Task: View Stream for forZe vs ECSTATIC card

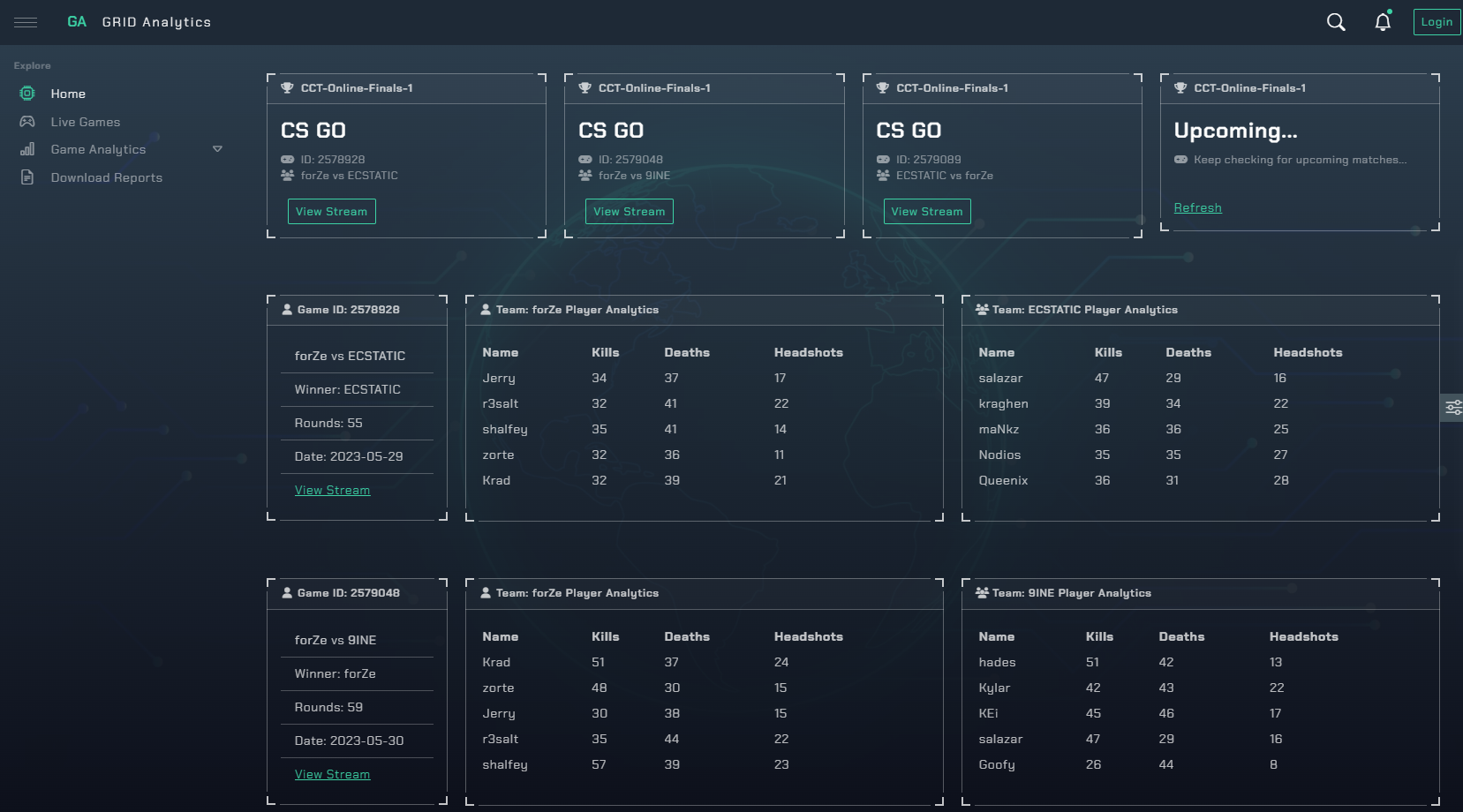Action: [x=332, y=212]
